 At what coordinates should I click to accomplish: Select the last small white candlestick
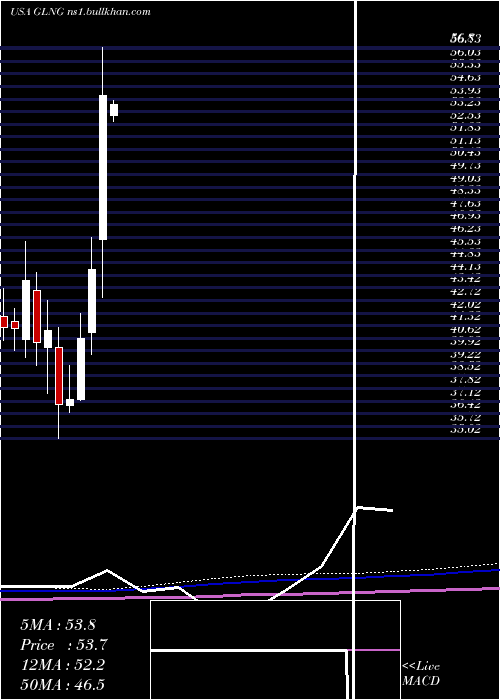click(114, 110)
